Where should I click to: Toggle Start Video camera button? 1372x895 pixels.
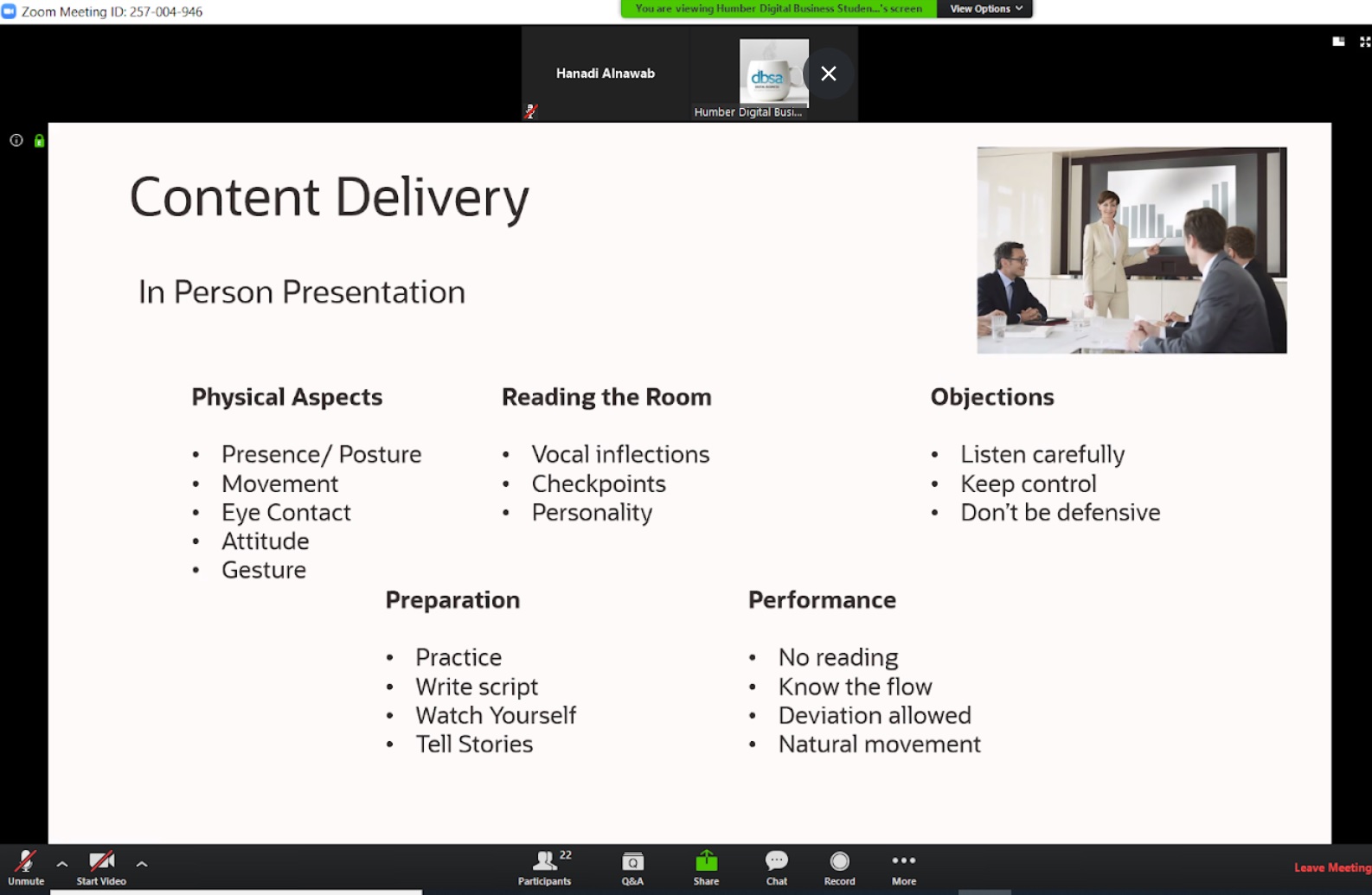point(101,867)
